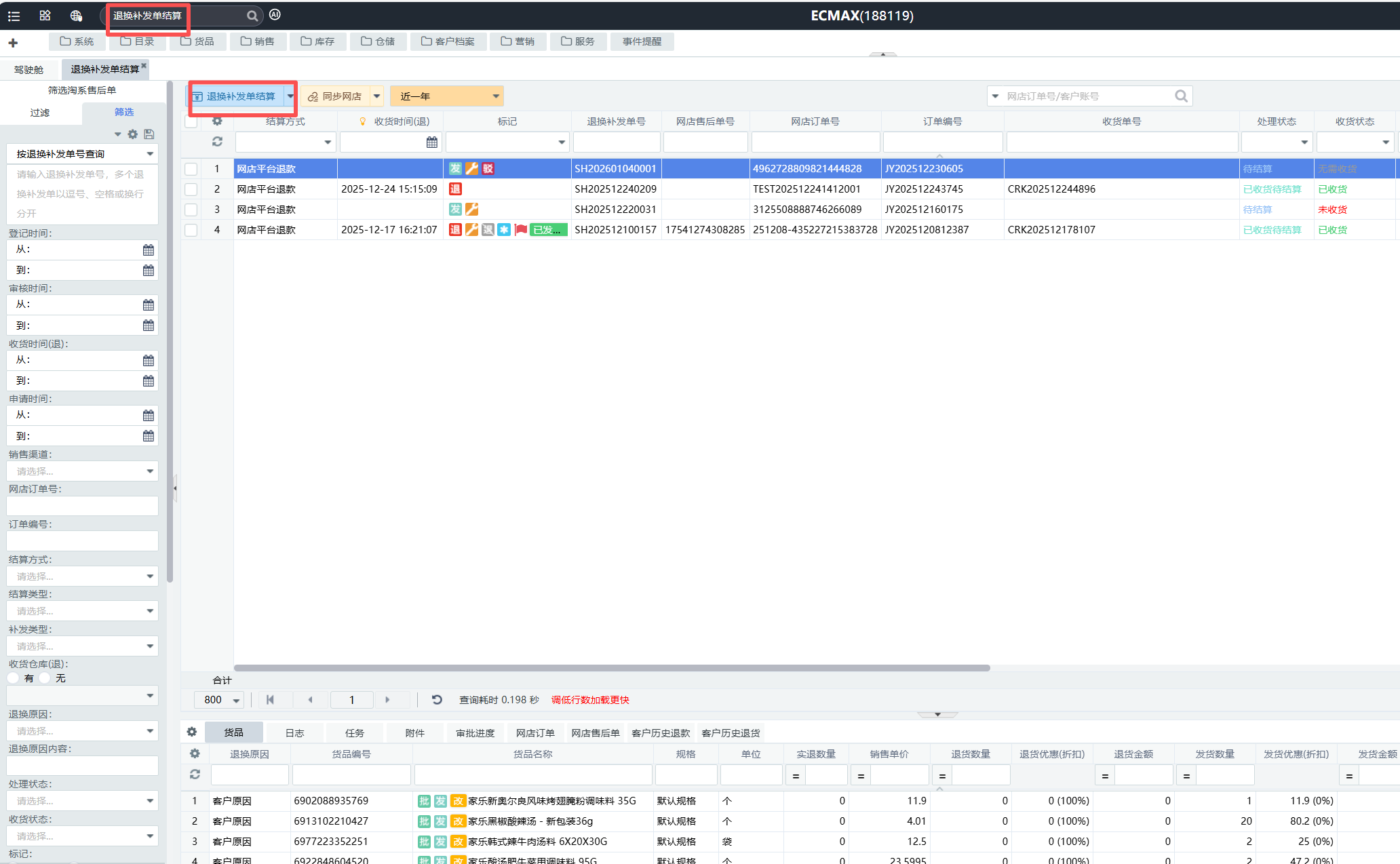Viewport: 1400px width, 864px height.
Task: Close the 退换补发单结算 tab
Action: coord(144,65)
